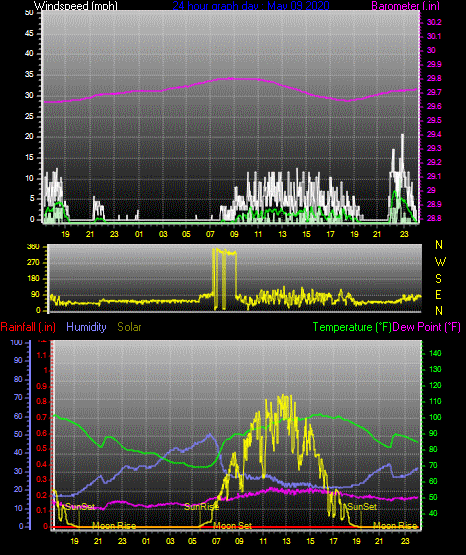Click the 1.1 value on the red rainfall axis
Screen dimensions: 466x555
coord(42,355)
